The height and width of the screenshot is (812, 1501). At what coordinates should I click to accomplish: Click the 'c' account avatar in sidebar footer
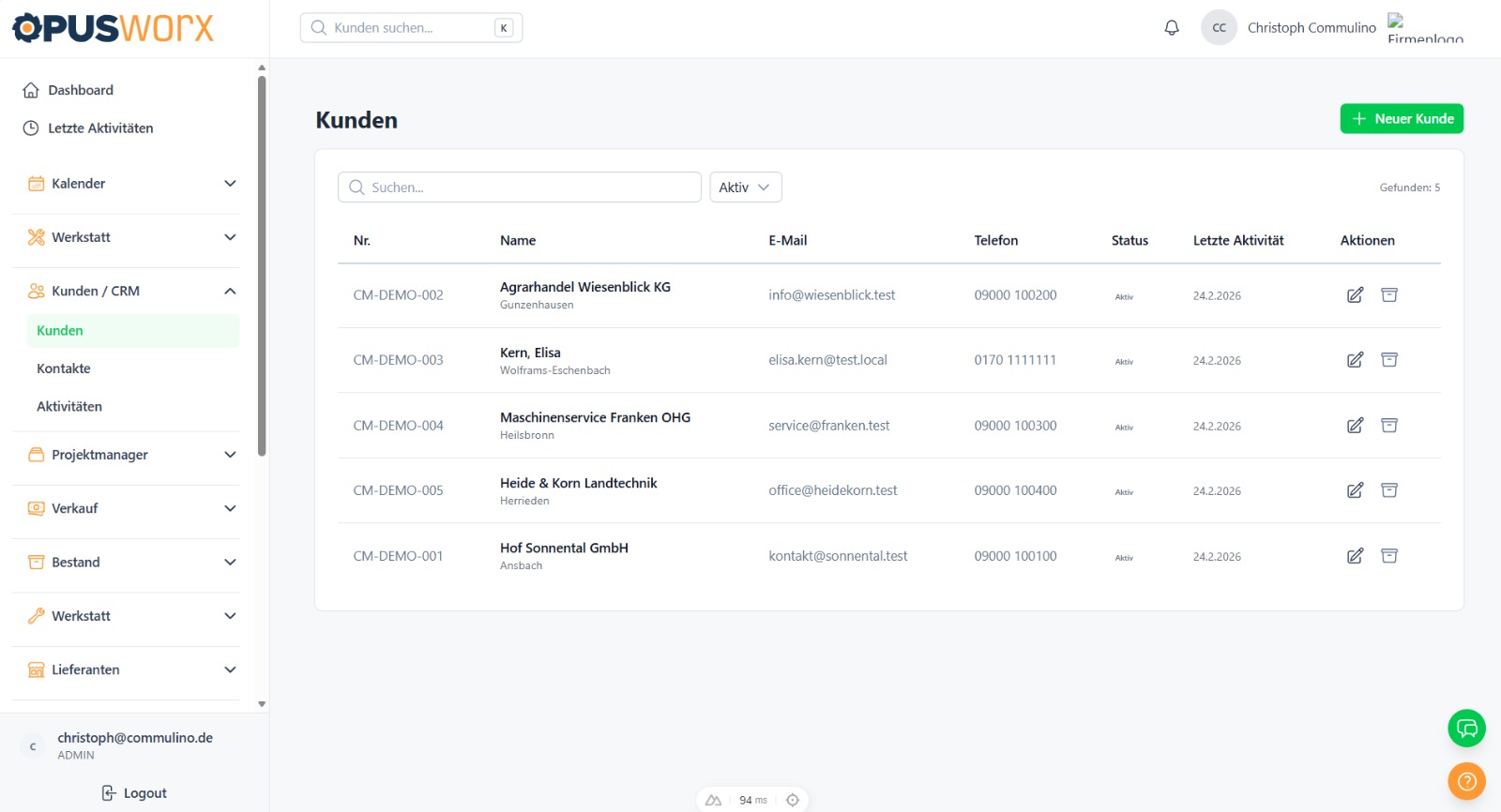[33, 746]
